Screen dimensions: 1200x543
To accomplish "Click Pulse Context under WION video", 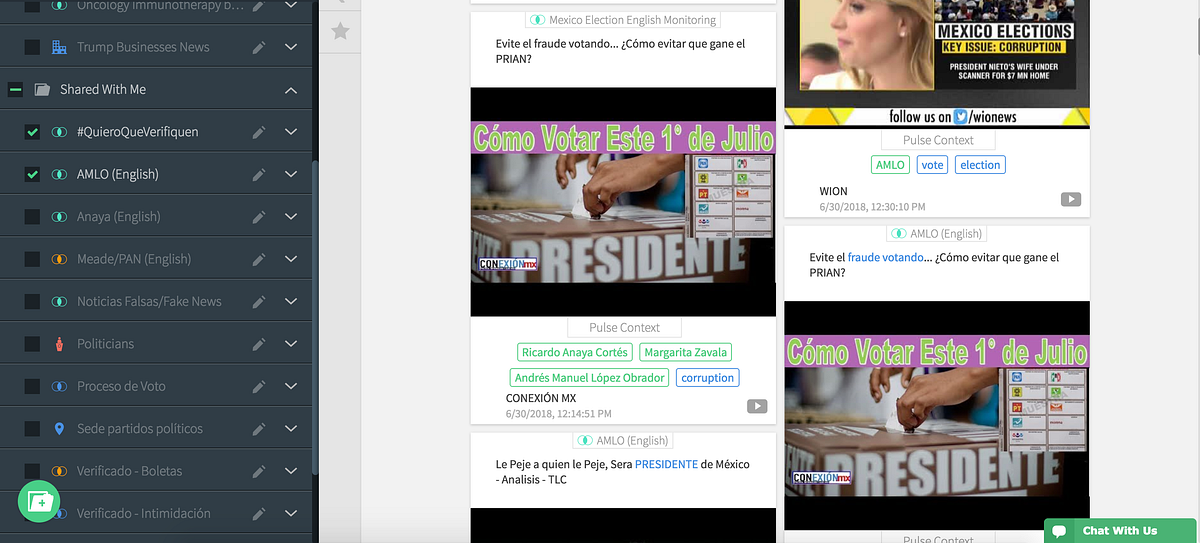I will coord(938,140).
